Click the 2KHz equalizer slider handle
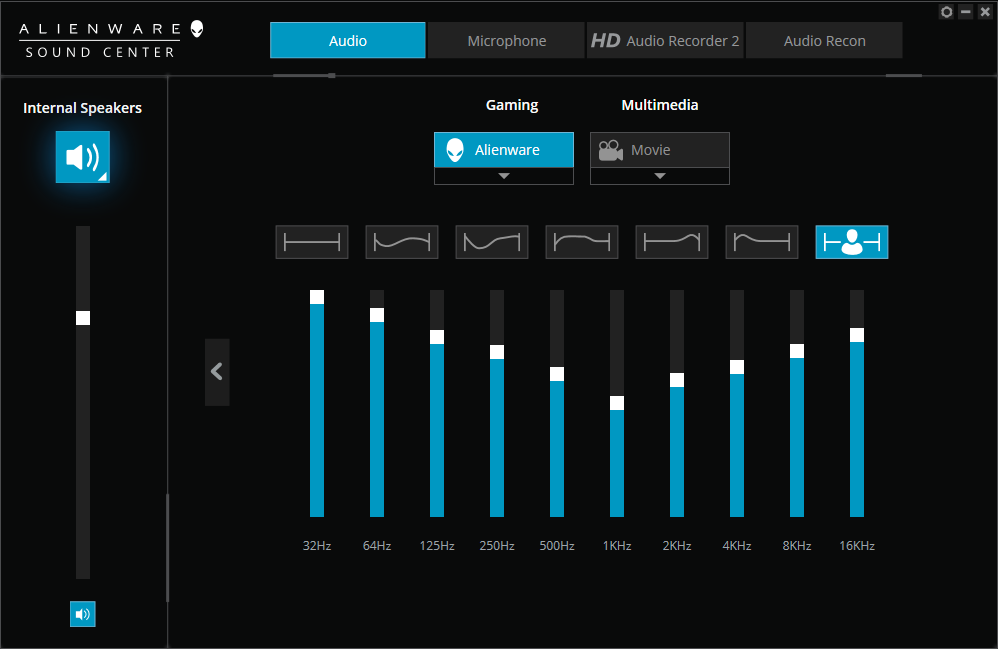998x649 pixels. [x=677, y=380]
